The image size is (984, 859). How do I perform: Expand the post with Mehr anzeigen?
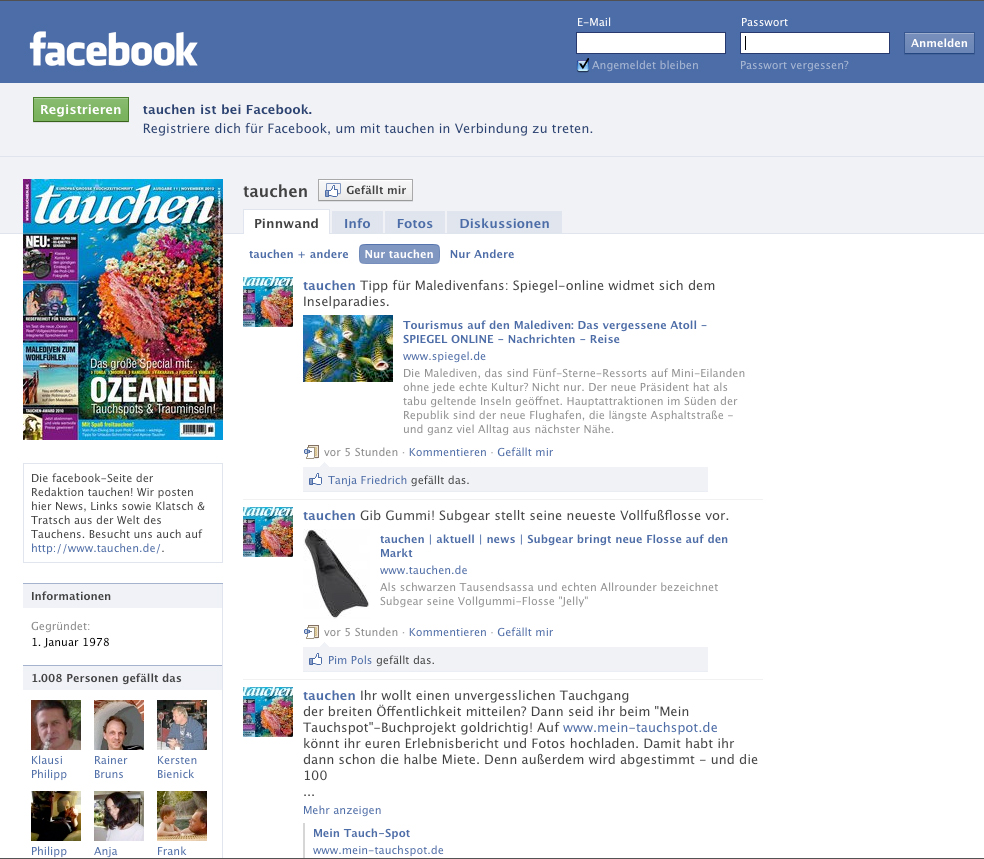pyautogui.click(x=342, y=810)
